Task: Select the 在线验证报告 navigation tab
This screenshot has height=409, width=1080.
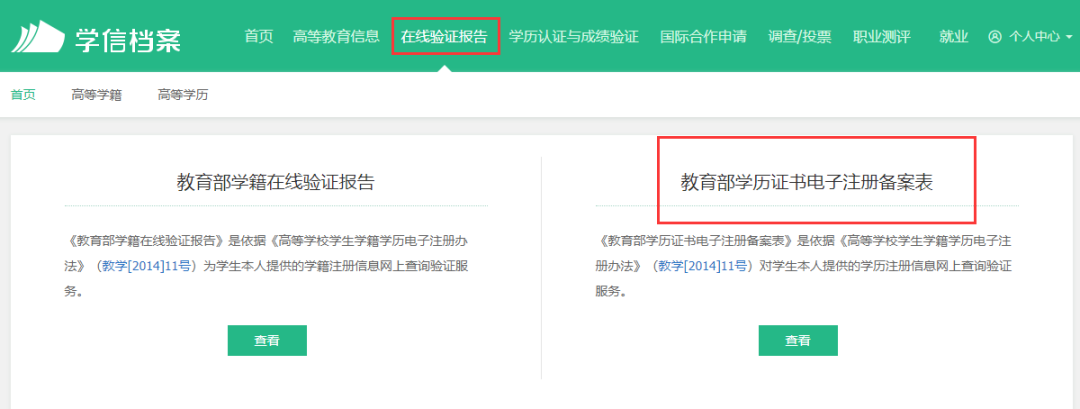Action: [x=444, y=37]
